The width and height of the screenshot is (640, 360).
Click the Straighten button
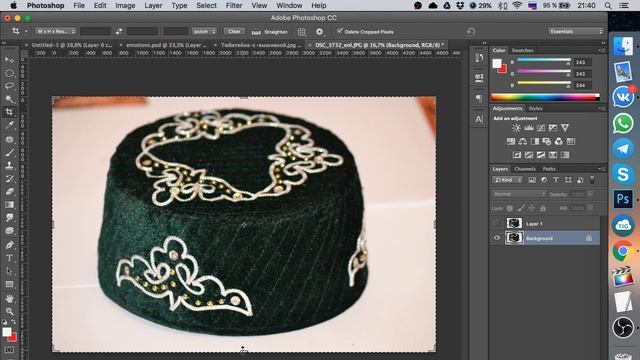pos(270,32)
